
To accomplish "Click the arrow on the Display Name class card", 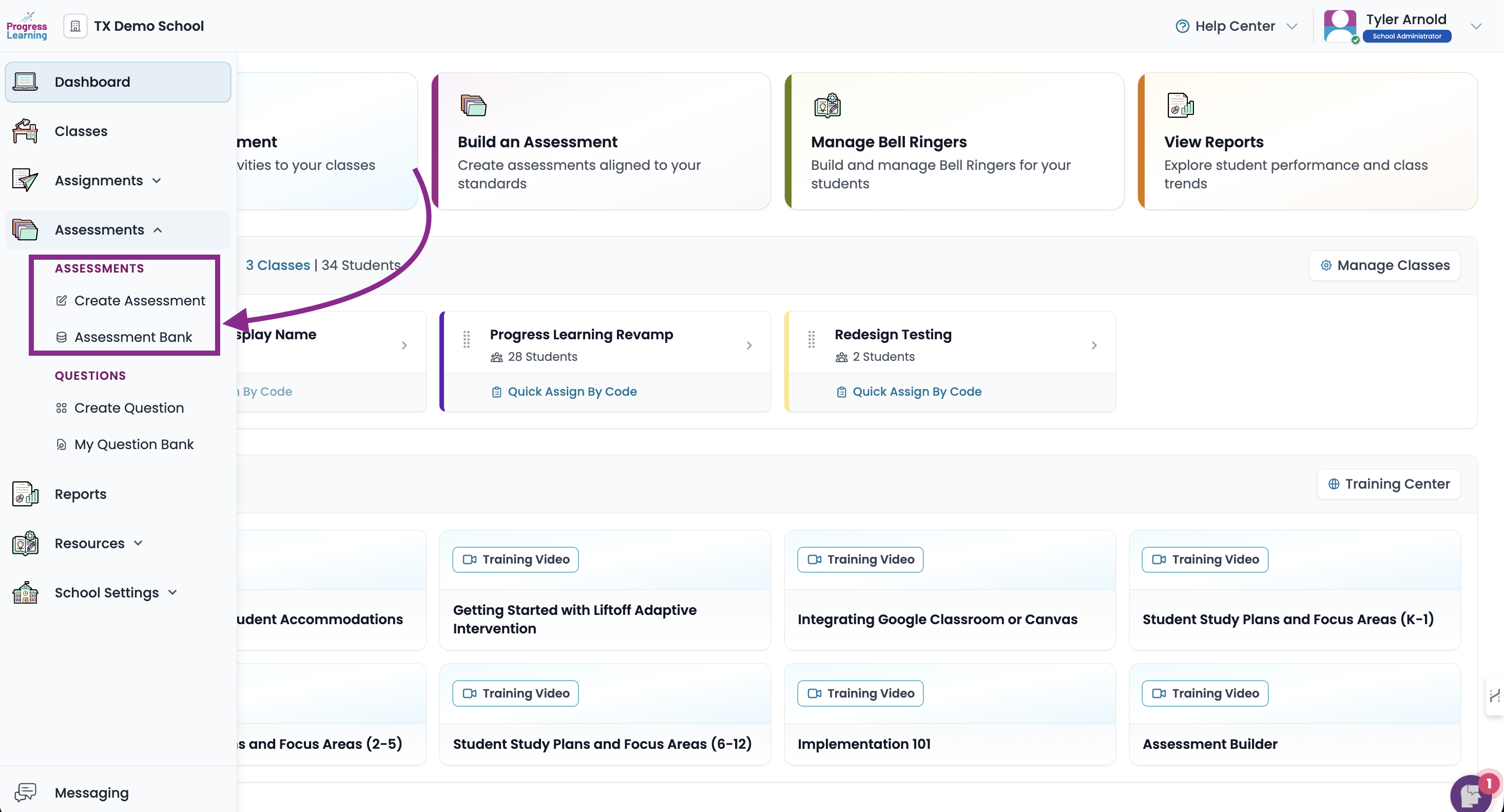I will (404, 345).
